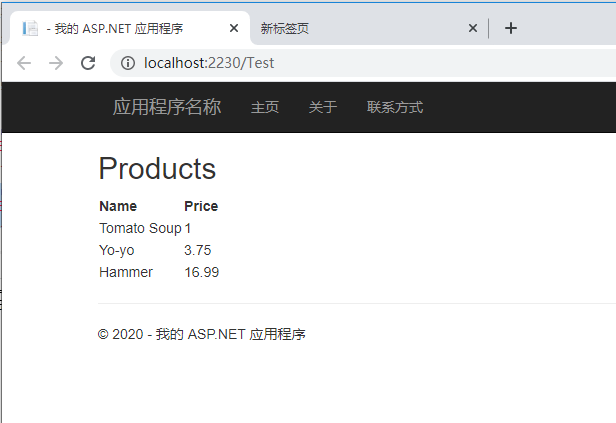Screen dimensions: 616x423
Task: Click the page favicon on ASP.NET tab
Action: click(30, 28)
